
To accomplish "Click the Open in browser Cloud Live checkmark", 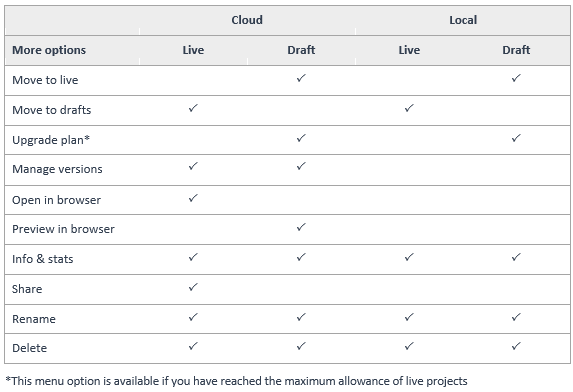I will [x=193, y=198].
